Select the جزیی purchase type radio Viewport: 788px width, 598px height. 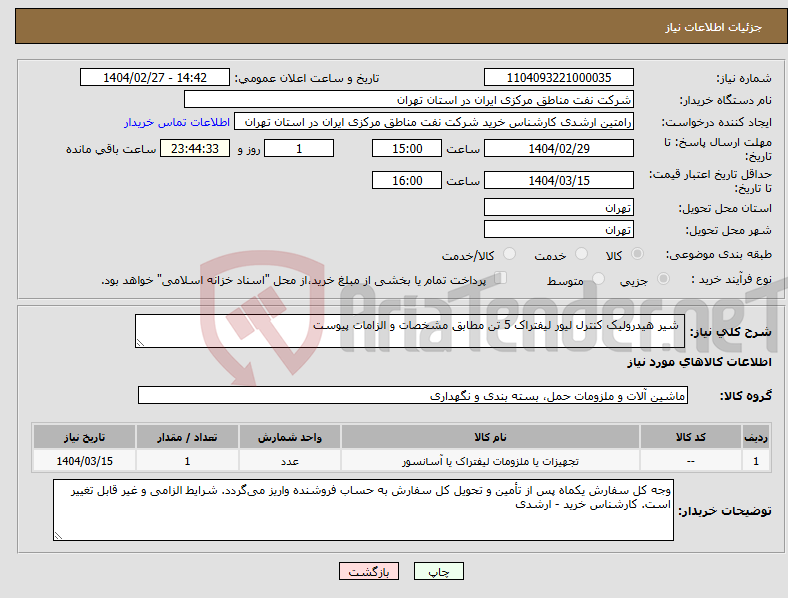(x=663, y=279)
